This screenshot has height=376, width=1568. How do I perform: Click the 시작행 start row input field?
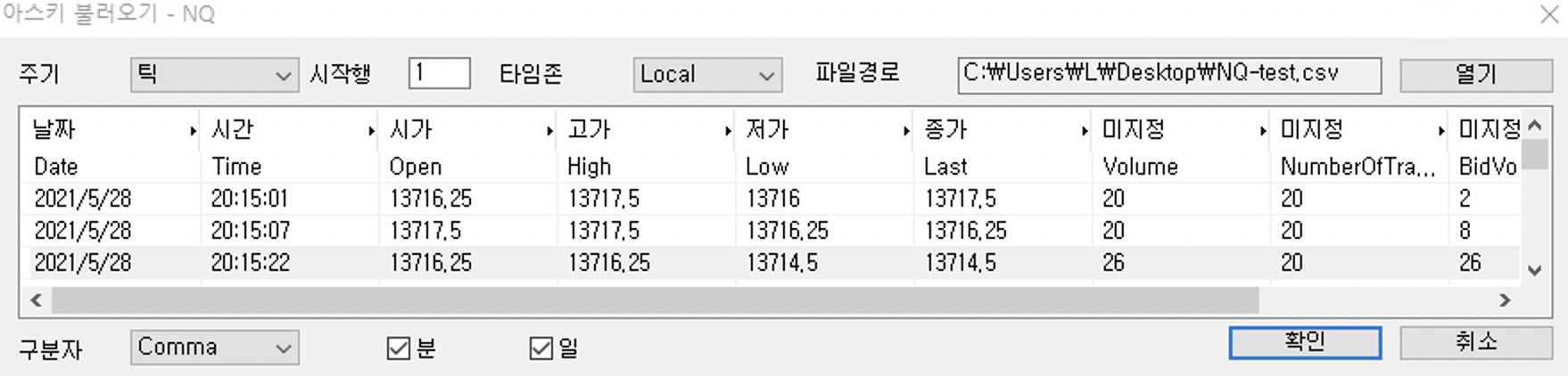(439, 73)
